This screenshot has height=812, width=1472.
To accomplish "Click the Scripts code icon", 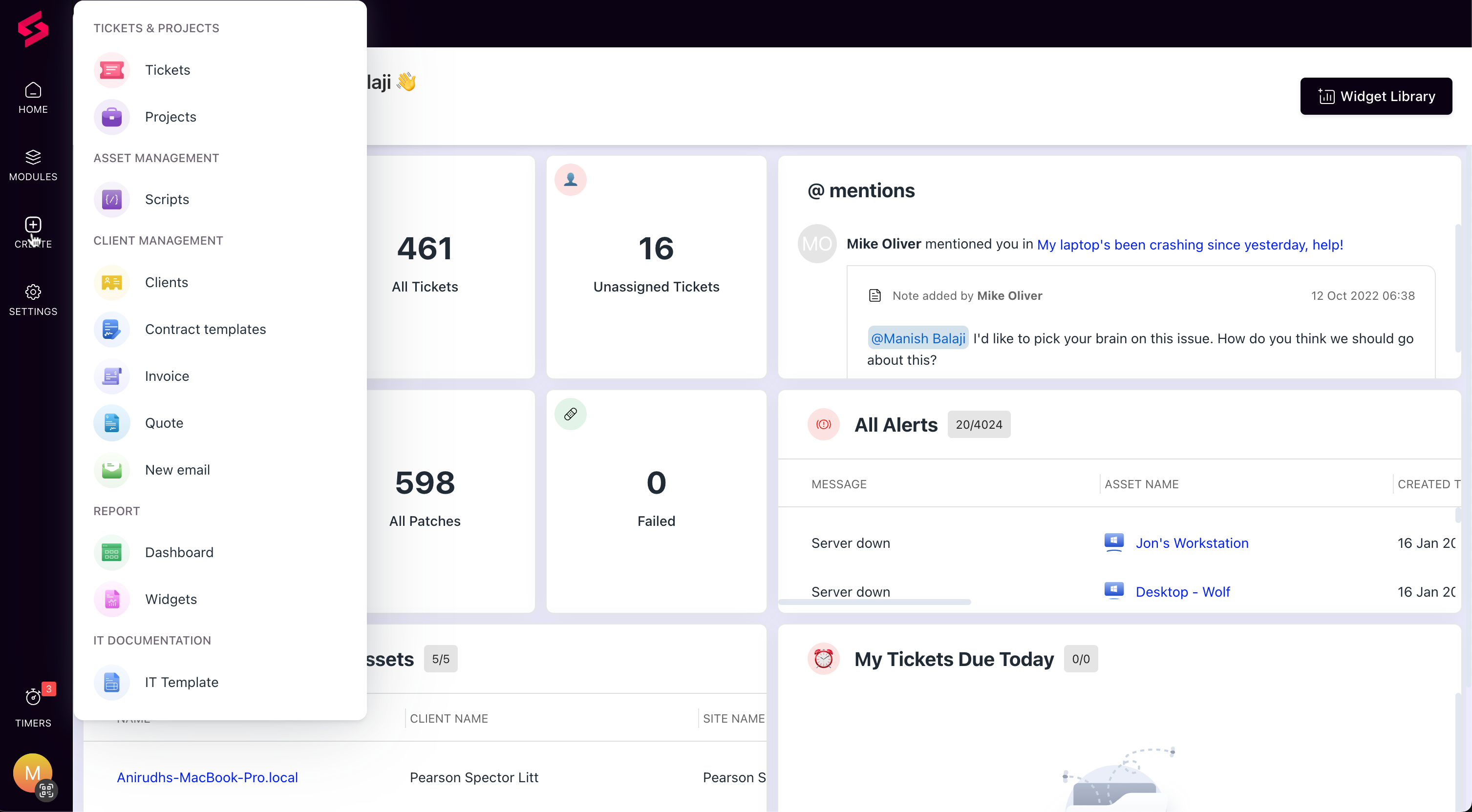I will (111, 199).
